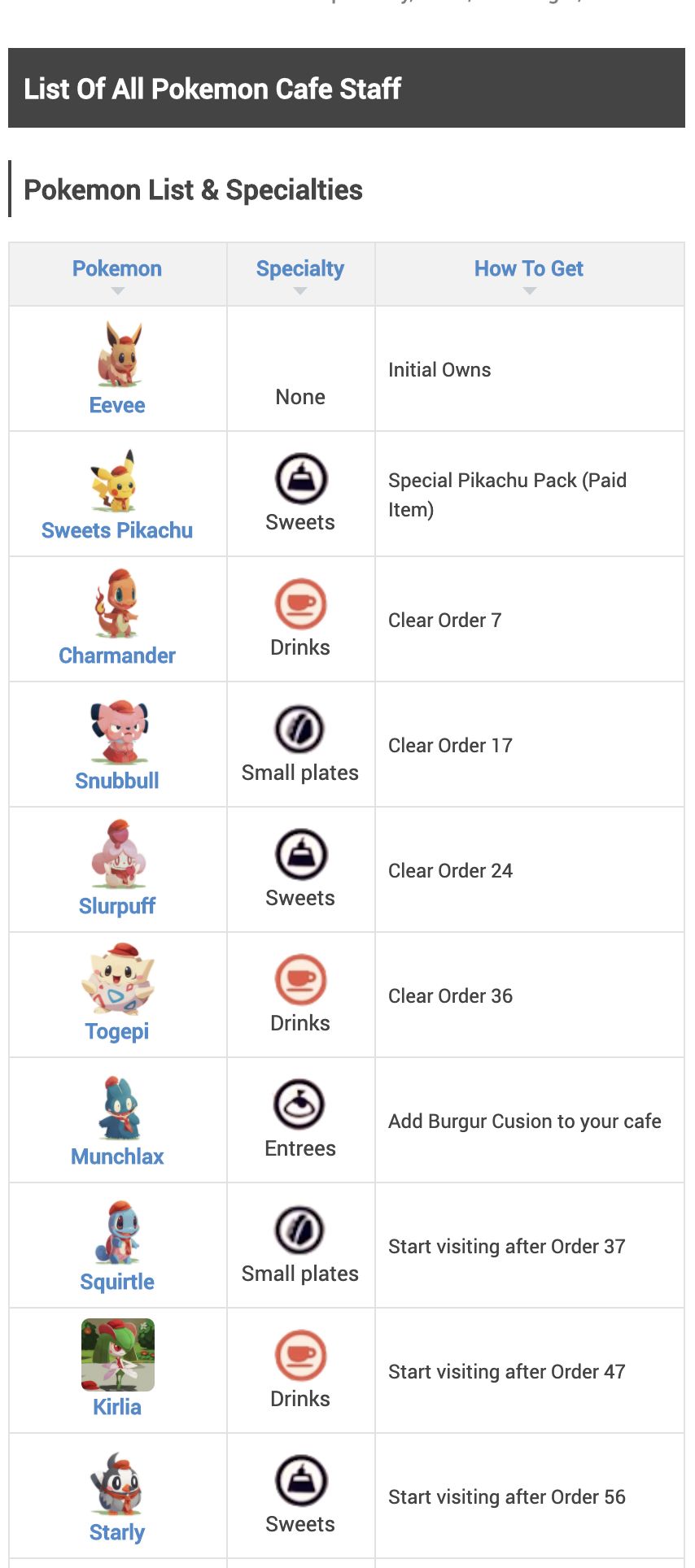Click the Drinks cup icon in Charmander's row

[x=300, y=604]
